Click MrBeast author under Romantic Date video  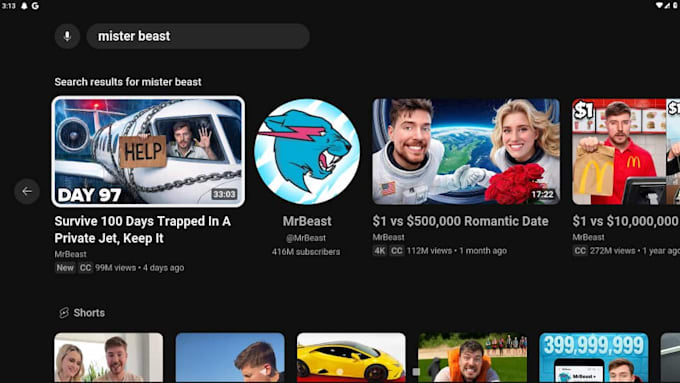pyautogui.click(x=388, y=237)
